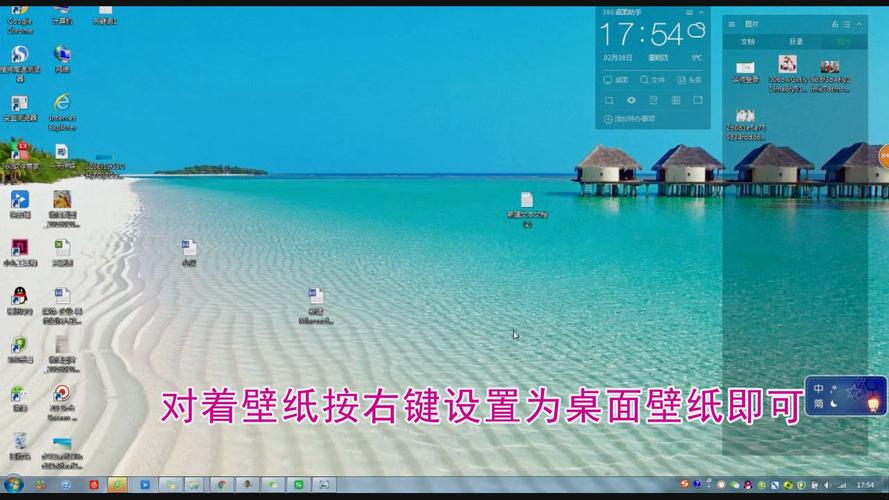
Task: Click the Sogou S icon in system tray
Action: pos(685,484)
